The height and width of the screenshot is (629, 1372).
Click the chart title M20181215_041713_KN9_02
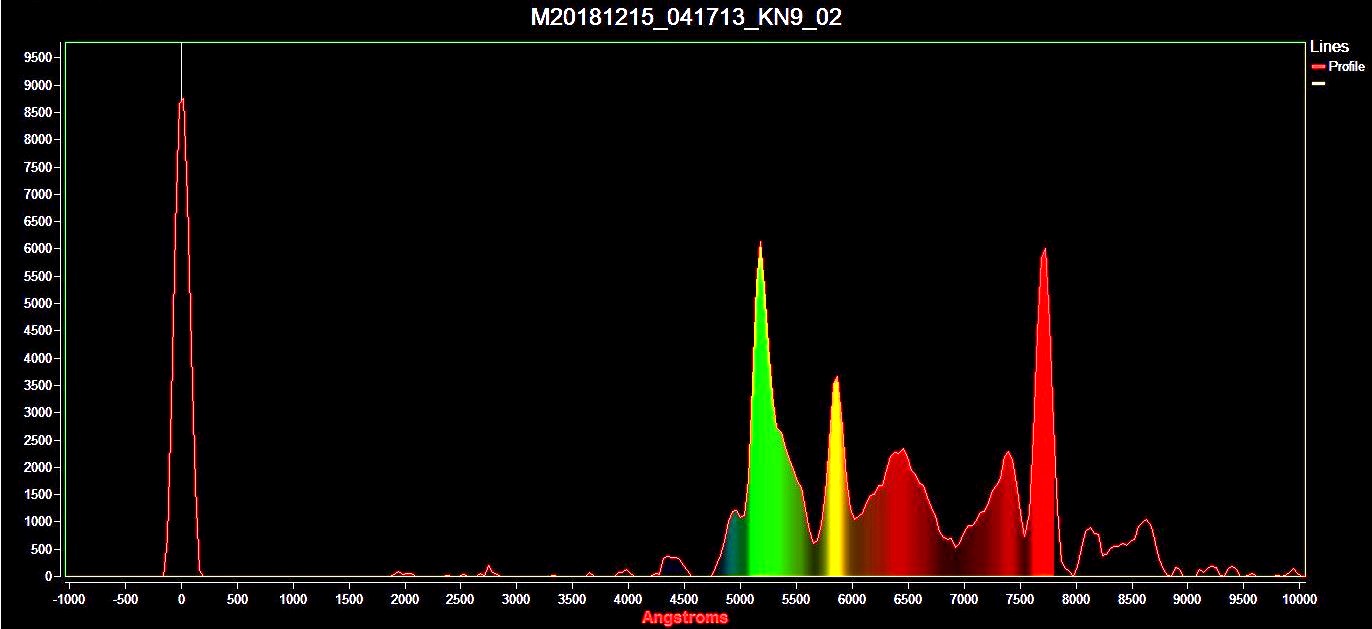(685, 18)
